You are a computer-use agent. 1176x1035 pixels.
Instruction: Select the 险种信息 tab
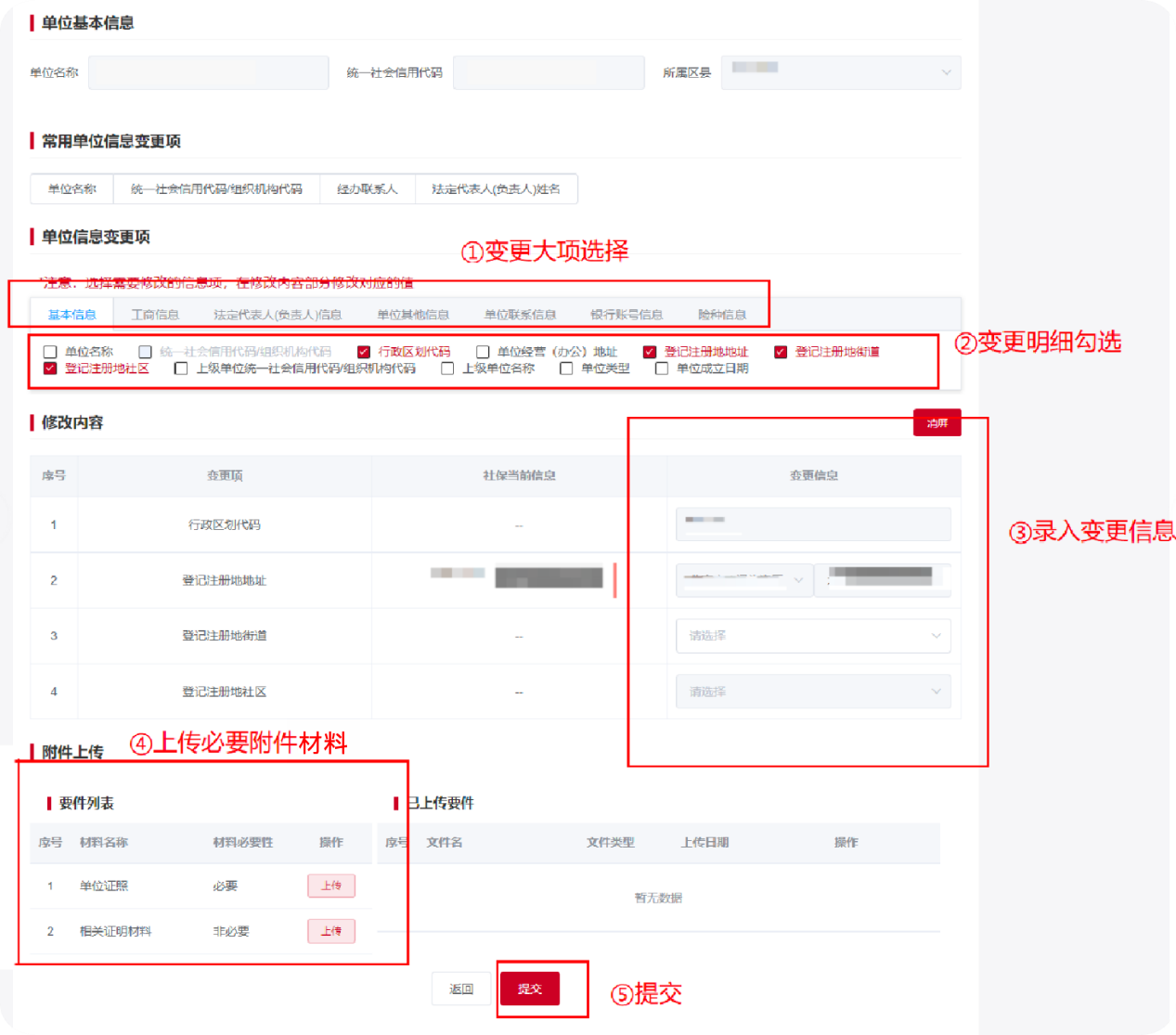pos(722,315)
